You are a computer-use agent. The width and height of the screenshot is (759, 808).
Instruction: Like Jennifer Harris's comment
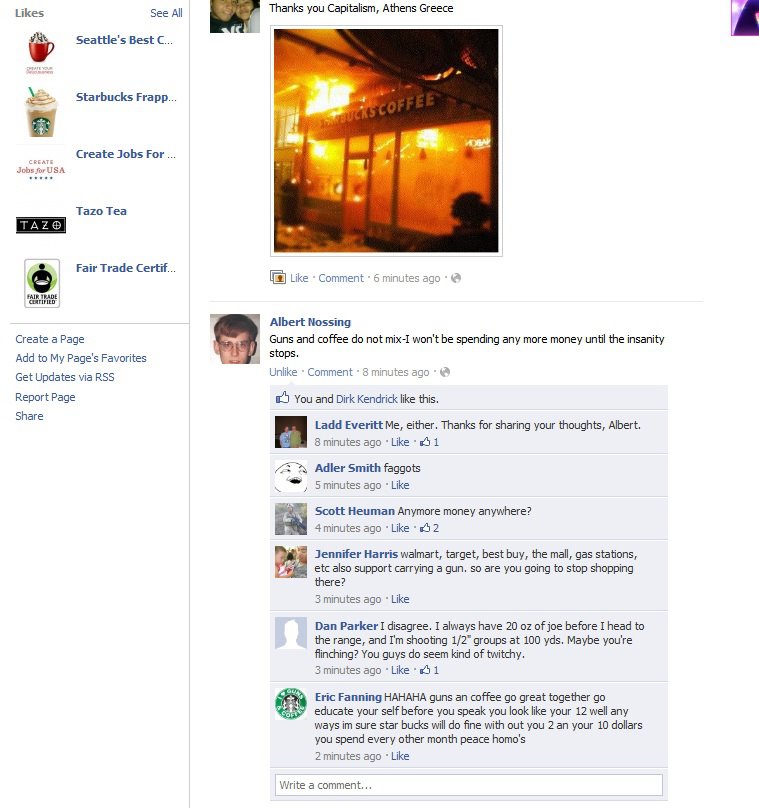400,599
